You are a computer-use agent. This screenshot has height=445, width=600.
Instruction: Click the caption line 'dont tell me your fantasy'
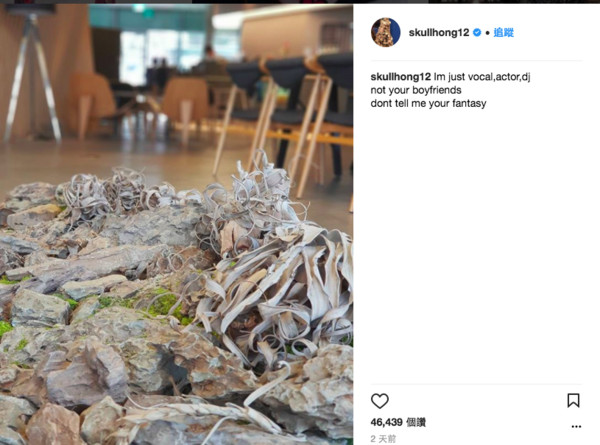click(x=428, y=103)
